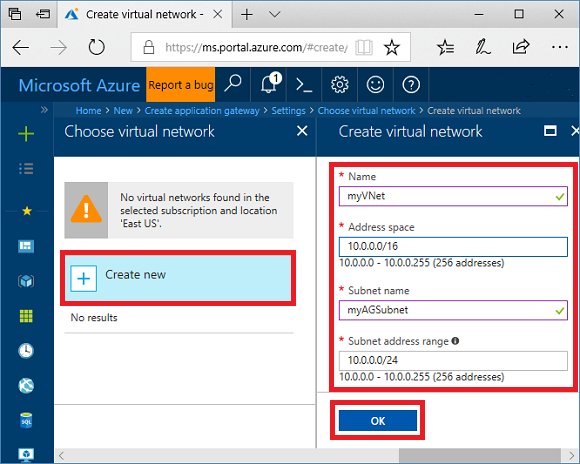The width and height of the screenshot is (580, 464).
Task: Open the Azure portal search icon
Action: (233, 84)
